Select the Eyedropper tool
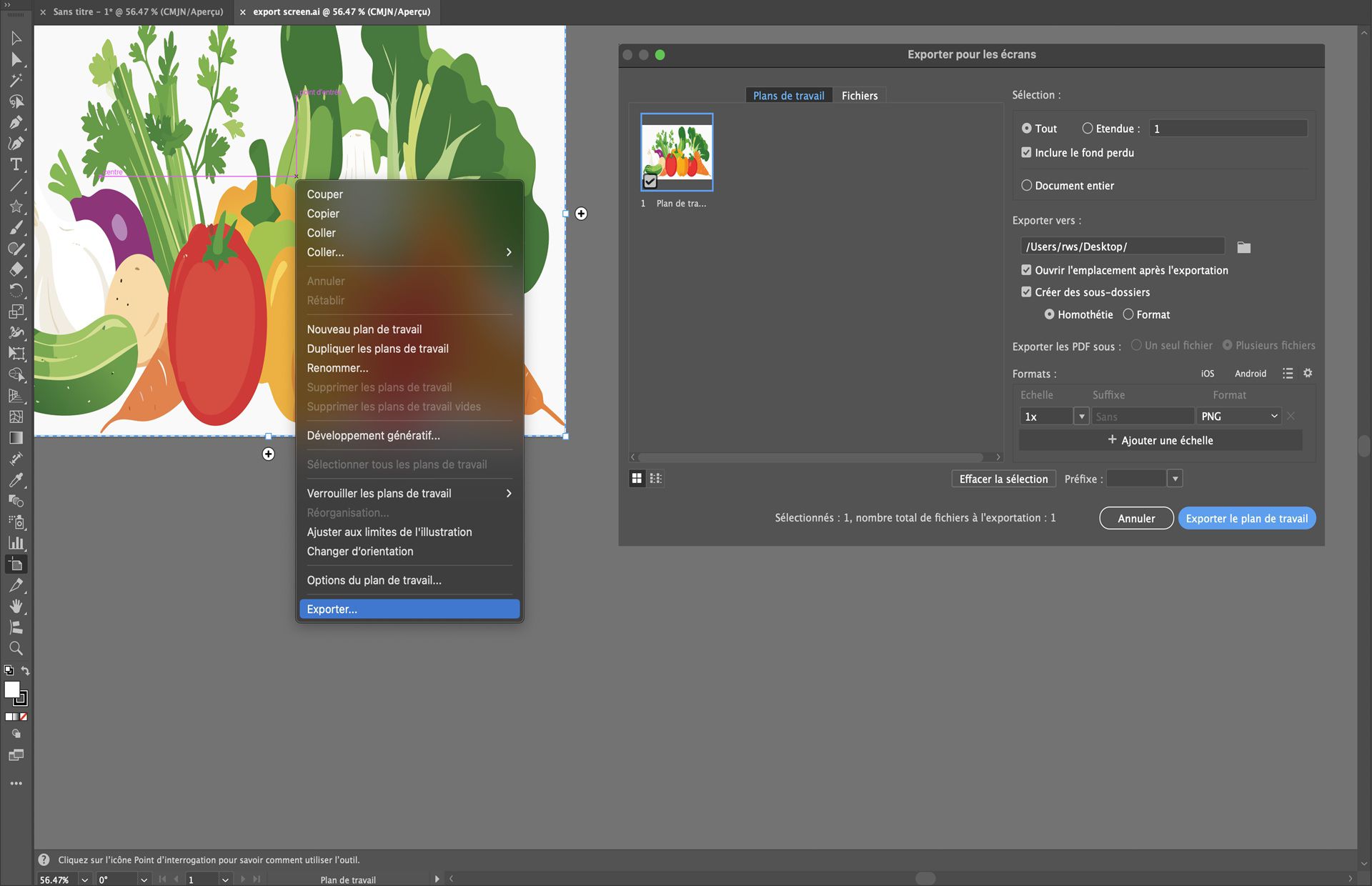Screen dimensions: 1372x886 [16, 479]
